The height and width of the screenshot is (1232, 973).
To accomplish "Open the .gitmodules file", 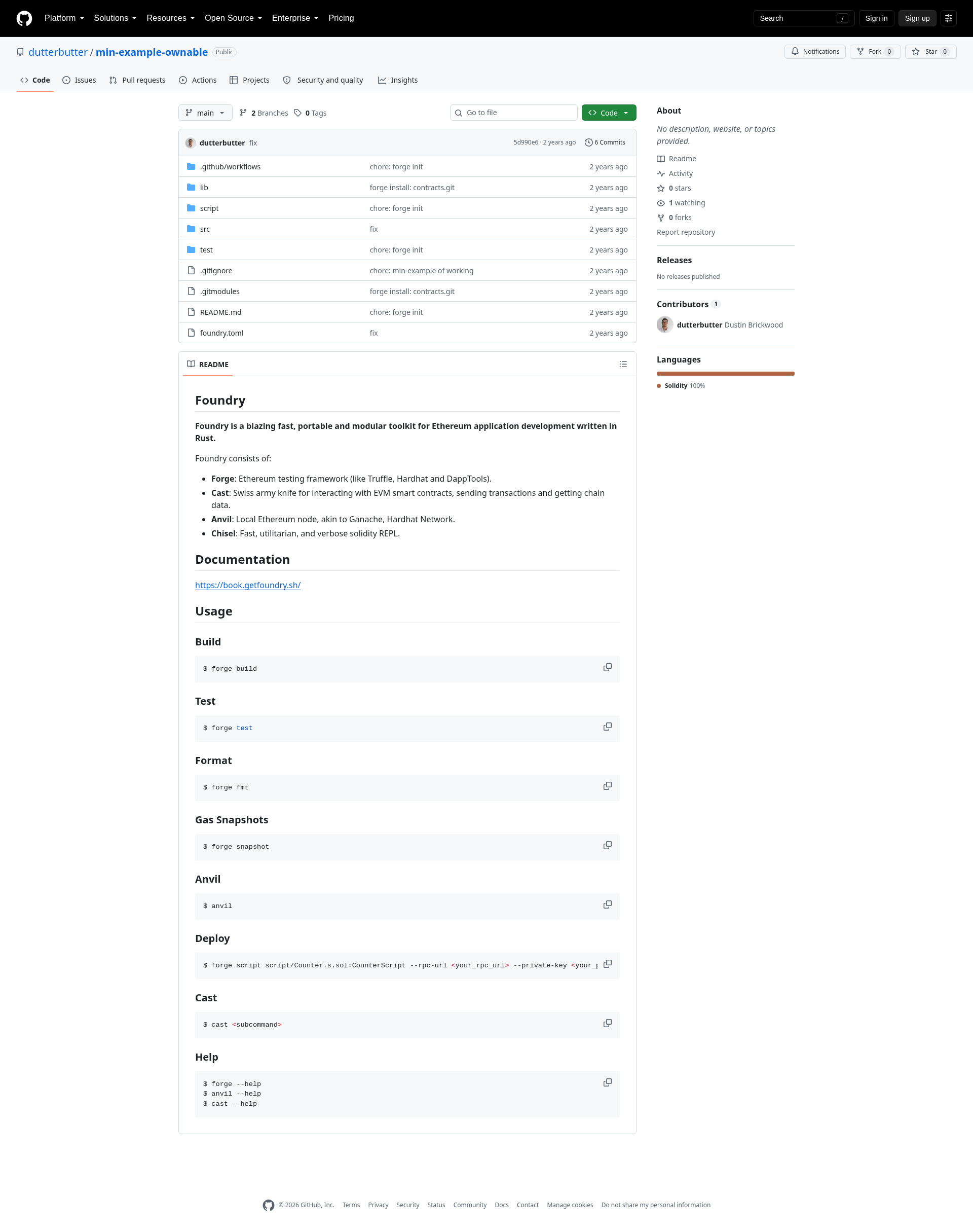I will (220, 292).
